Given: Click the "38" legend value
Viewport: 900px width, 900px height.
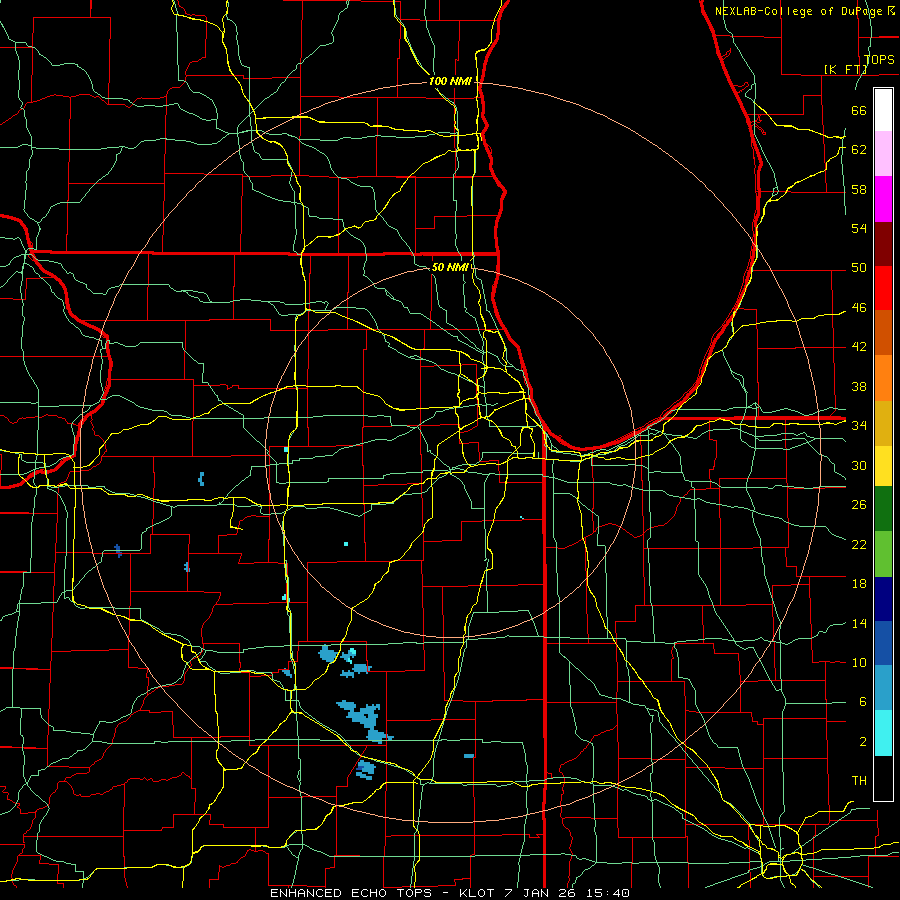Looking at the screenshot, I should (x=859, y=386).
